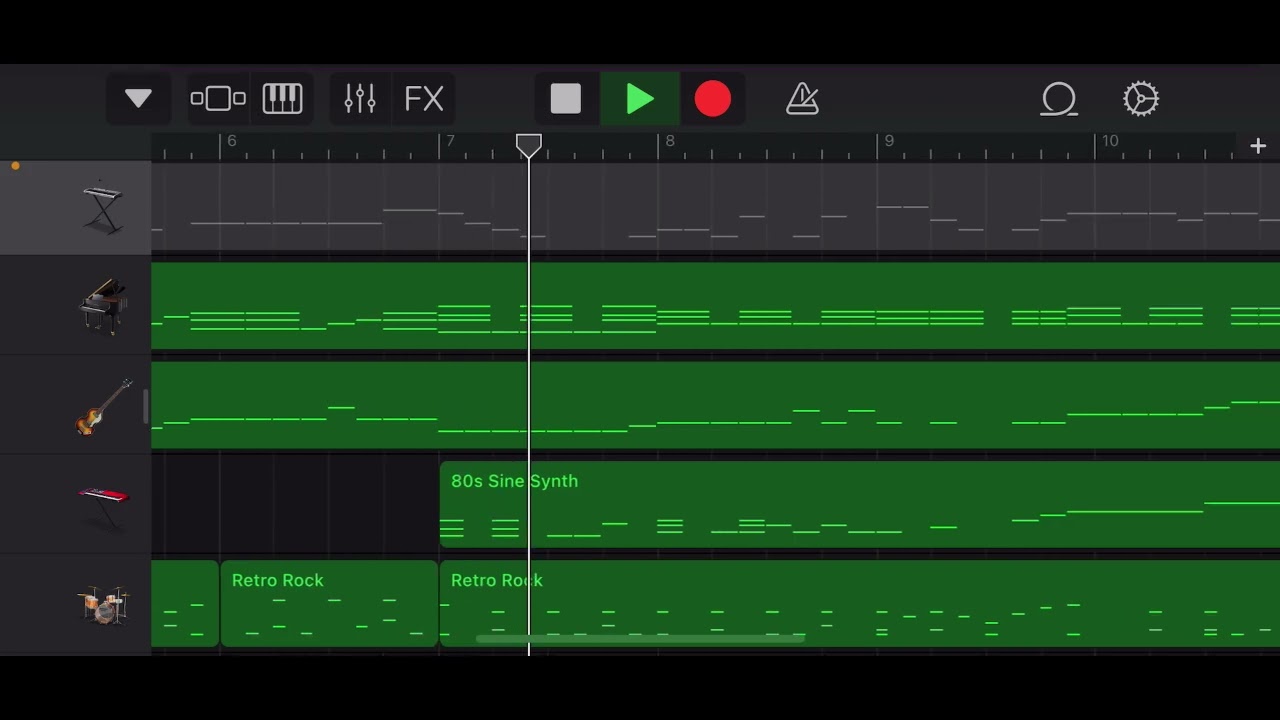Select the bass guitar track icon
1280x720 pixels.
coord(103,405)
